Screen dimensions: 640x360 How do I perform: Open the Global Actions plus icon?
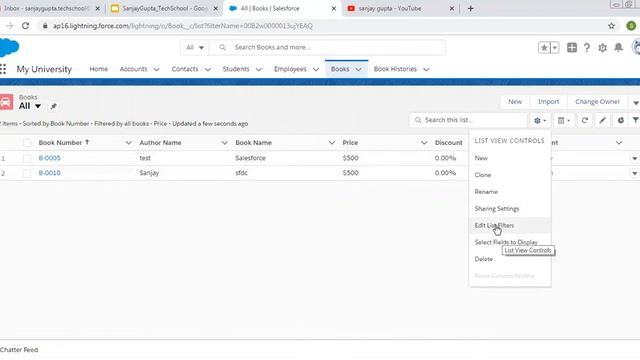(x=572, y=48)
